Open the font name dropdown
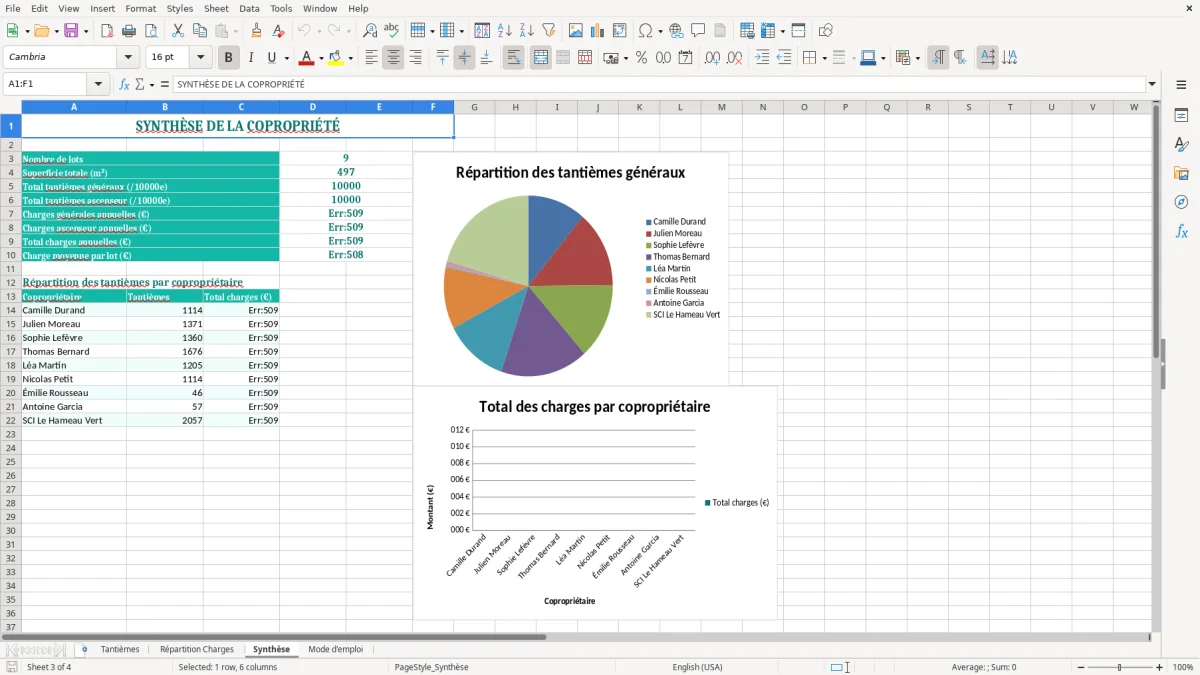This screenshot has height=675, width=1200. (x=128, y=58)
